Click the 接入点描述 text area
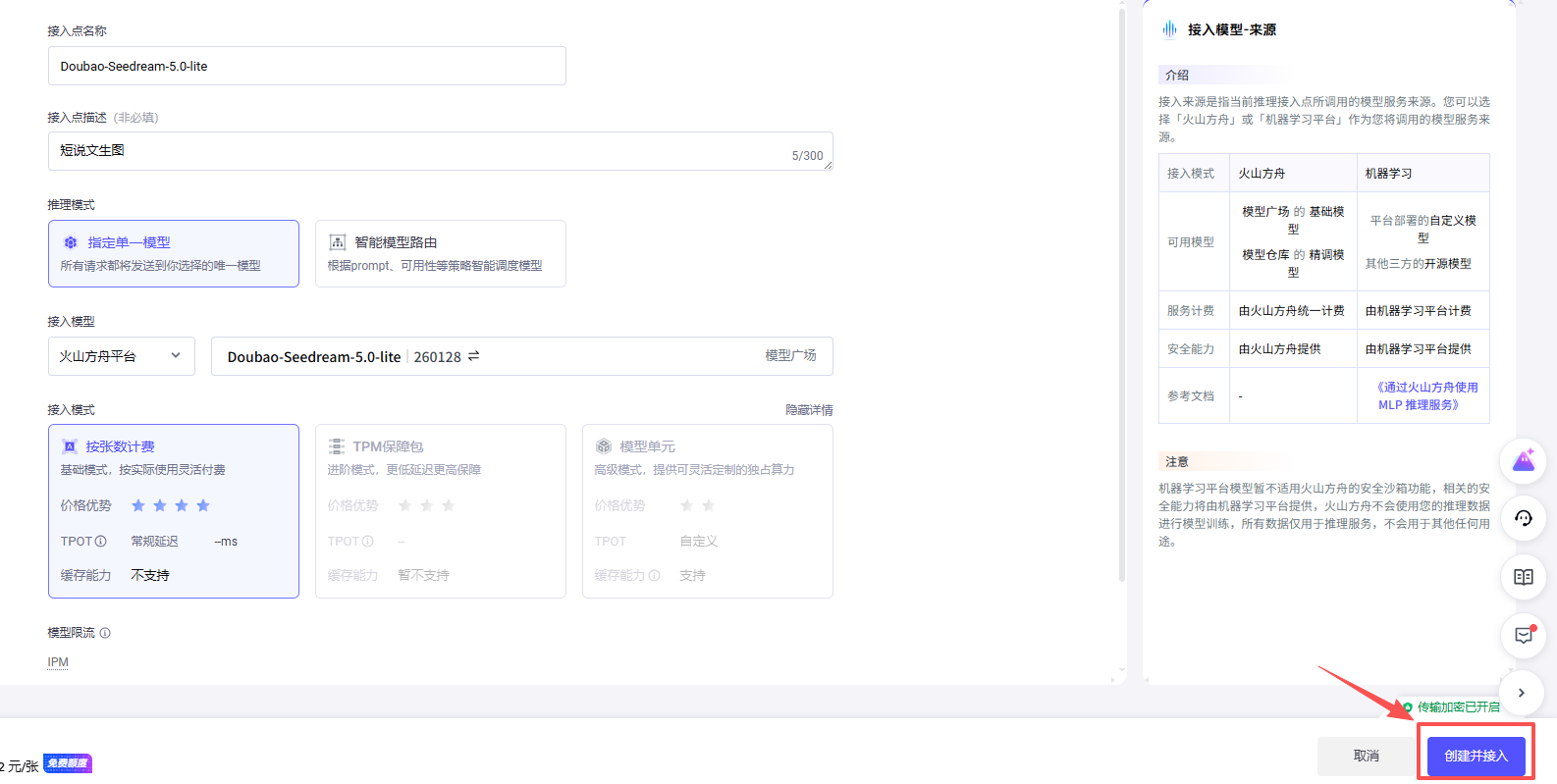The image size is (1557, 784). pyautogui.click(x=441, y=151)
